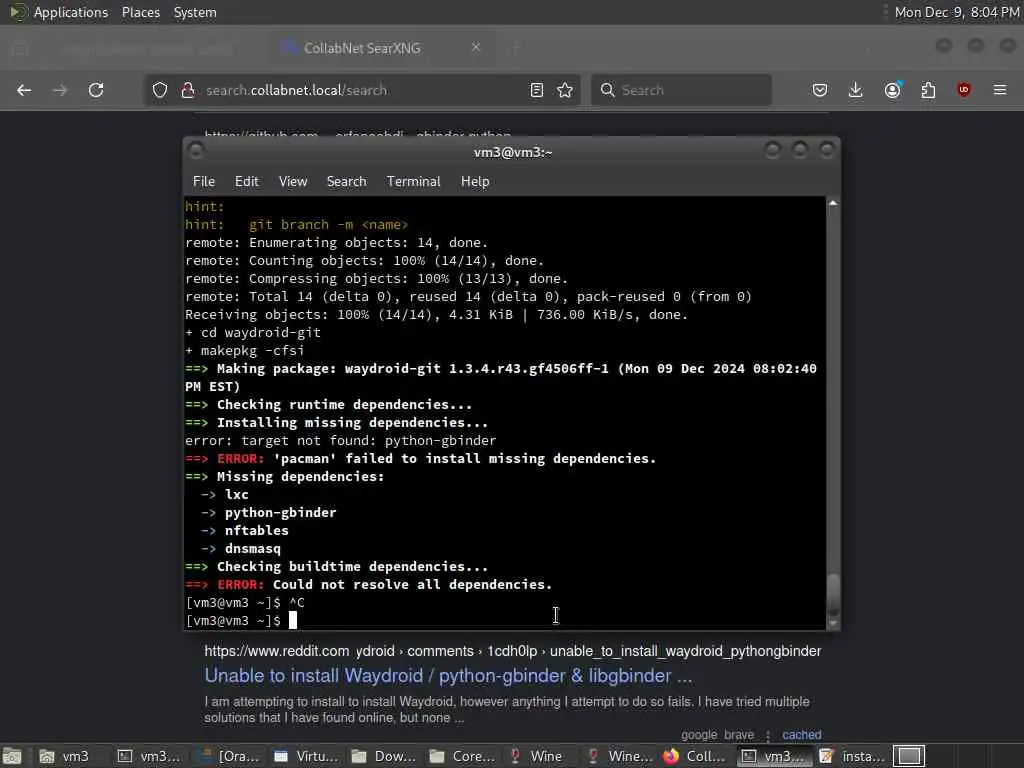1024x768 pixels.
Task: Close the CollabNet SearXNG tab
Action: click(476, 47)
